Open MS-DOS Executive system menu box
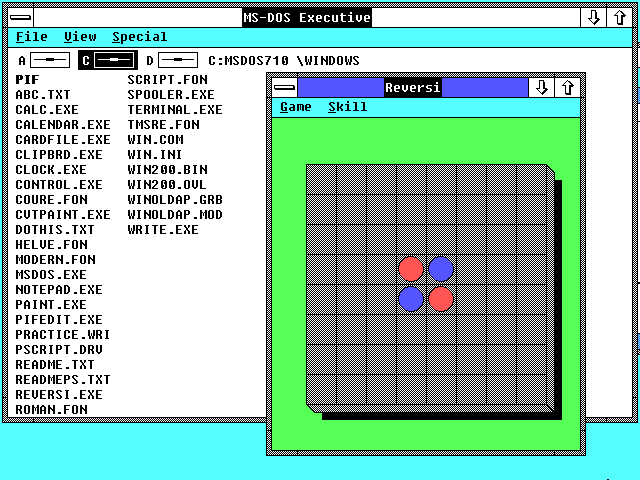The image size is (640, 480). click(20, 18)
